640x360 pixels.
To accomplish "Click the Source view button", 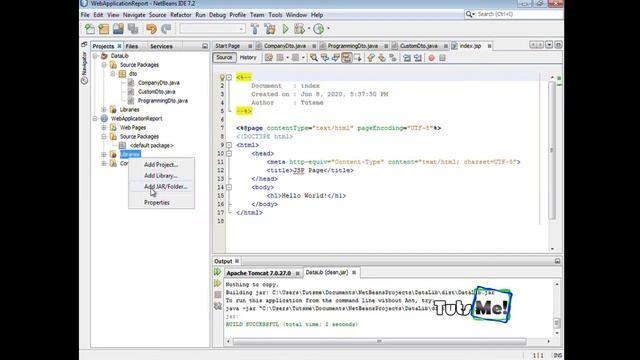I will [224, 58].
